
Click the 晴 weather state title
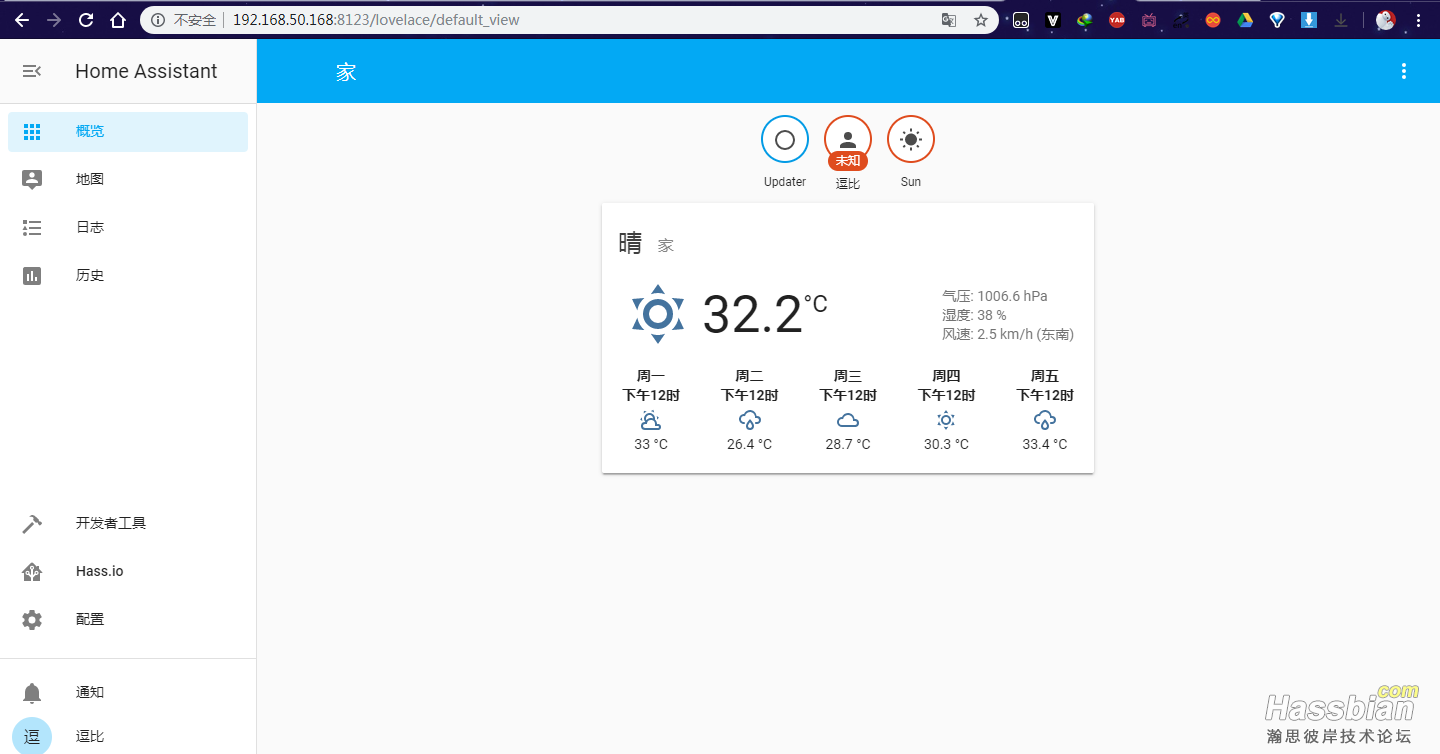(630, 243)
